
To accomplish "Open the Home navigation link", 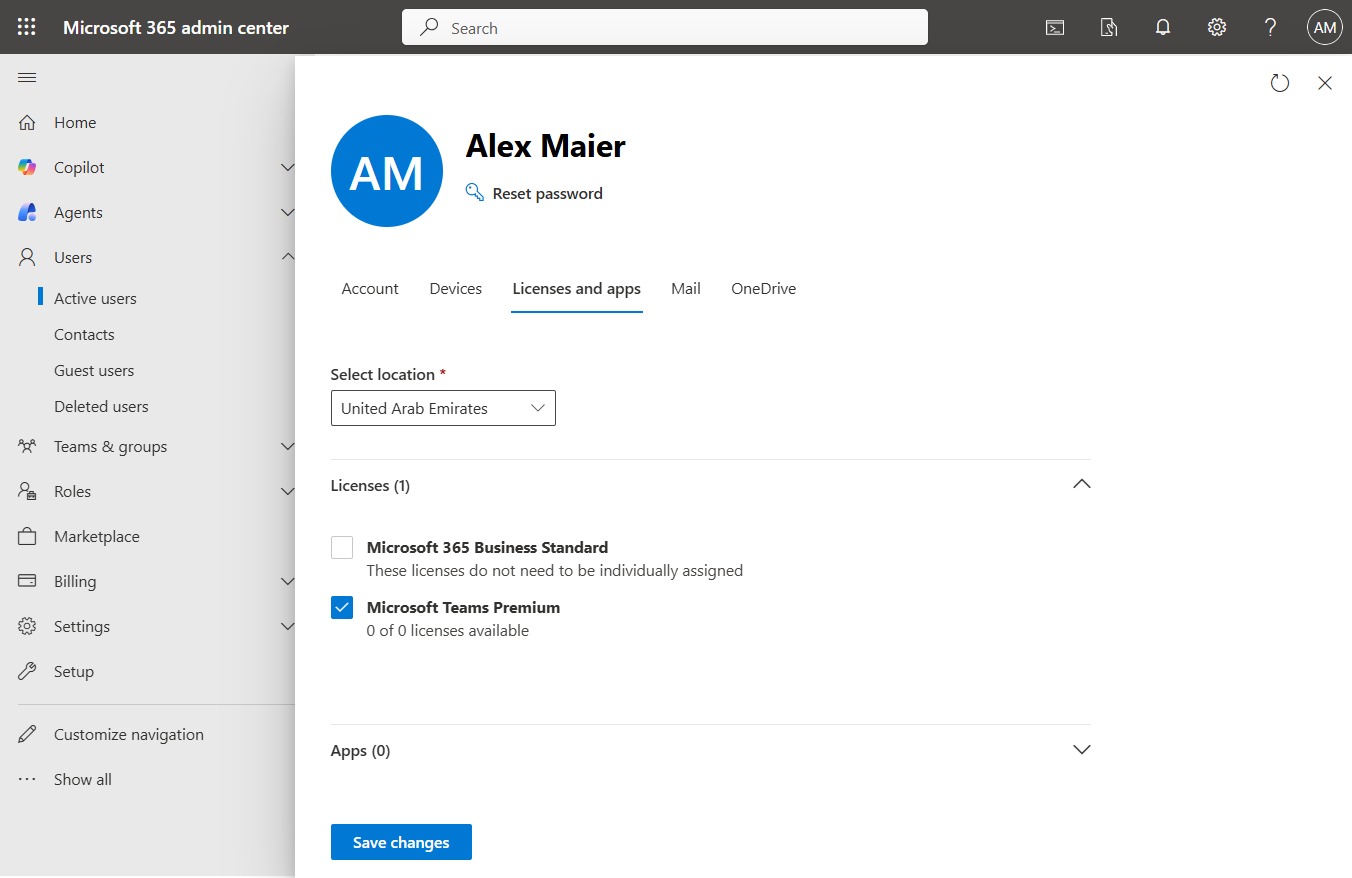I will (x=75, y=122).
